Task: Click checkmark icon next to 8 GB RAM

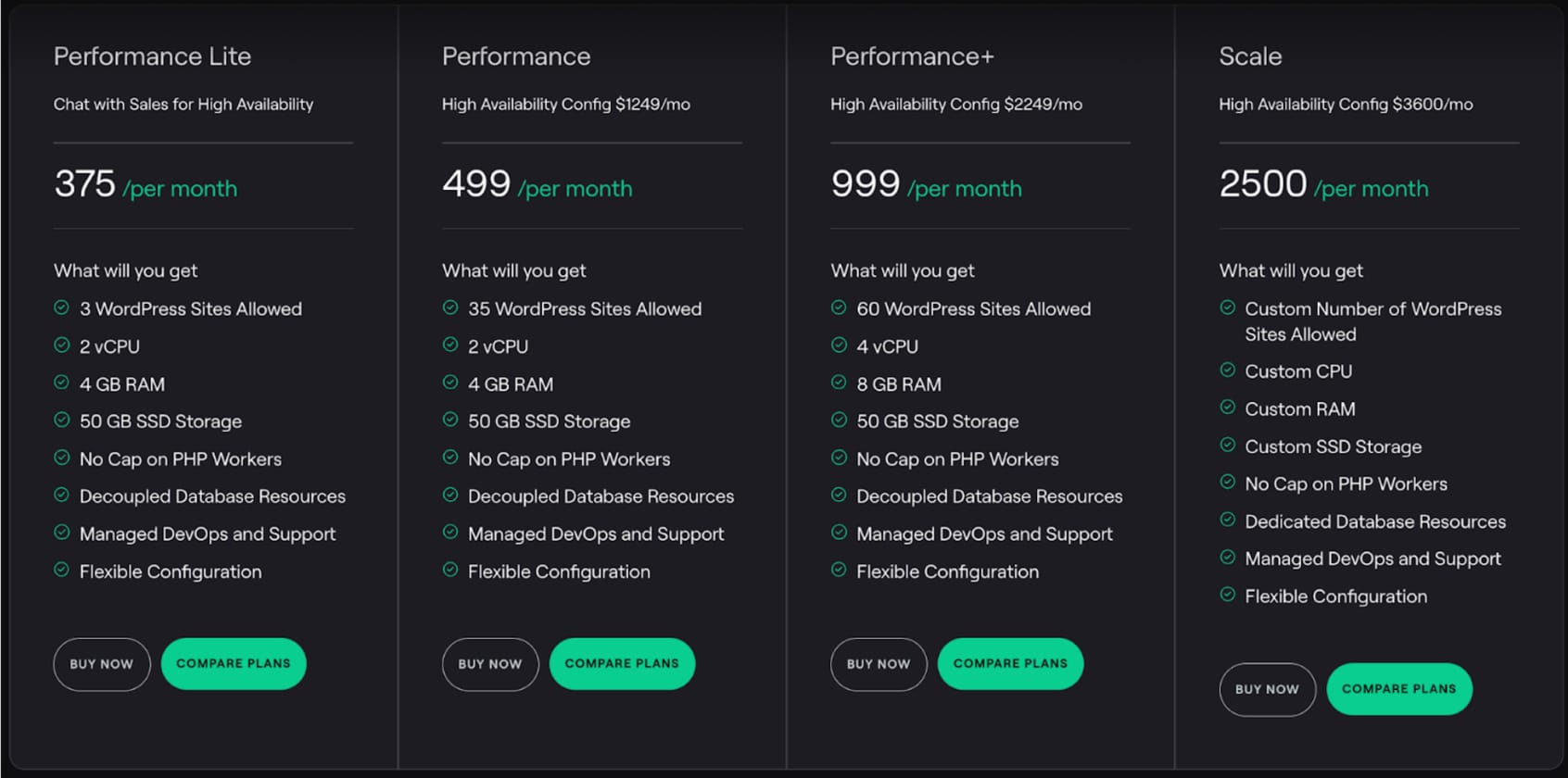Action: (x=839, y=383)
